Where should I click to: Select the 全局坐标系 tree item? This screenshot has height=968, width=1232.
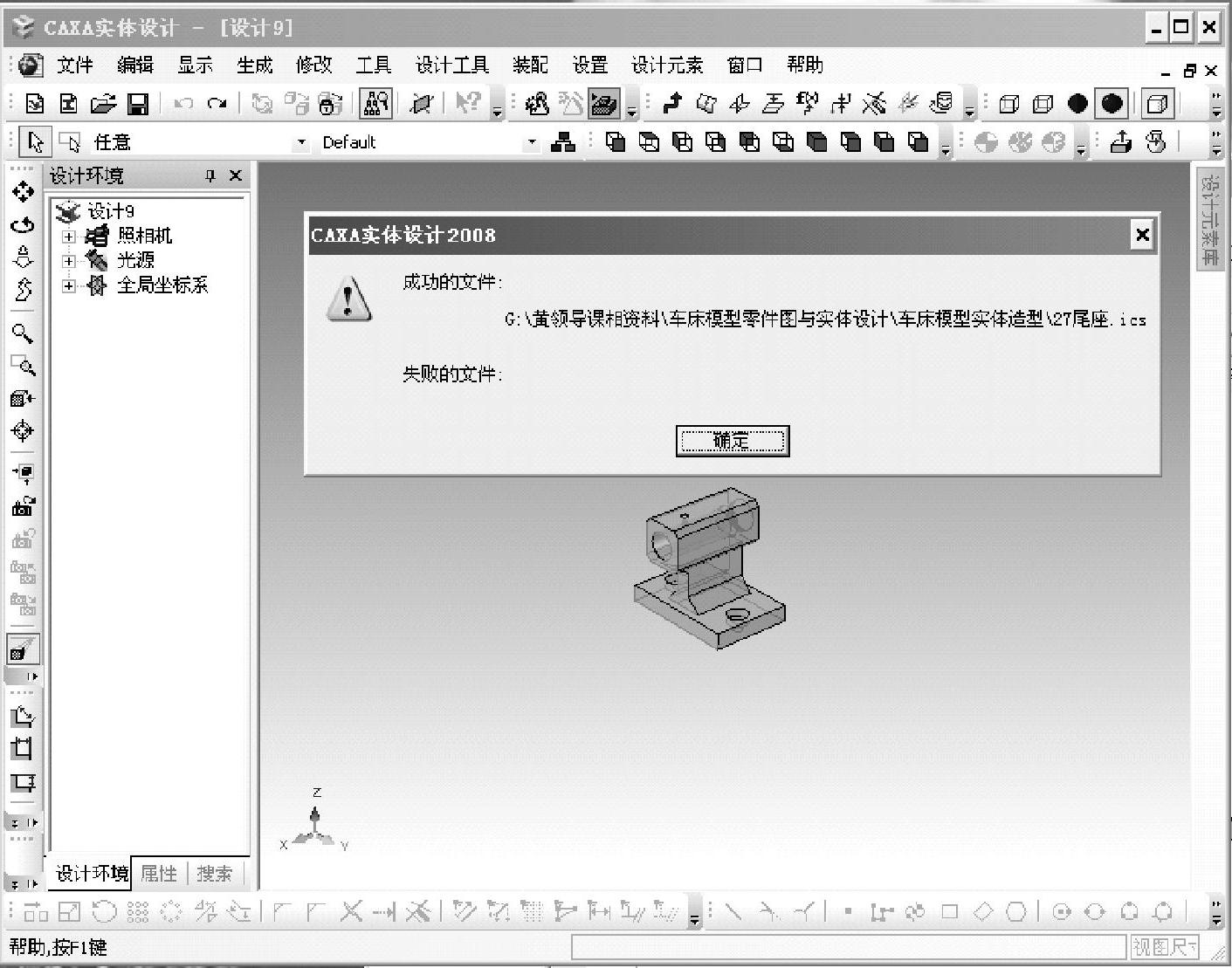click(x=162, y=285)
